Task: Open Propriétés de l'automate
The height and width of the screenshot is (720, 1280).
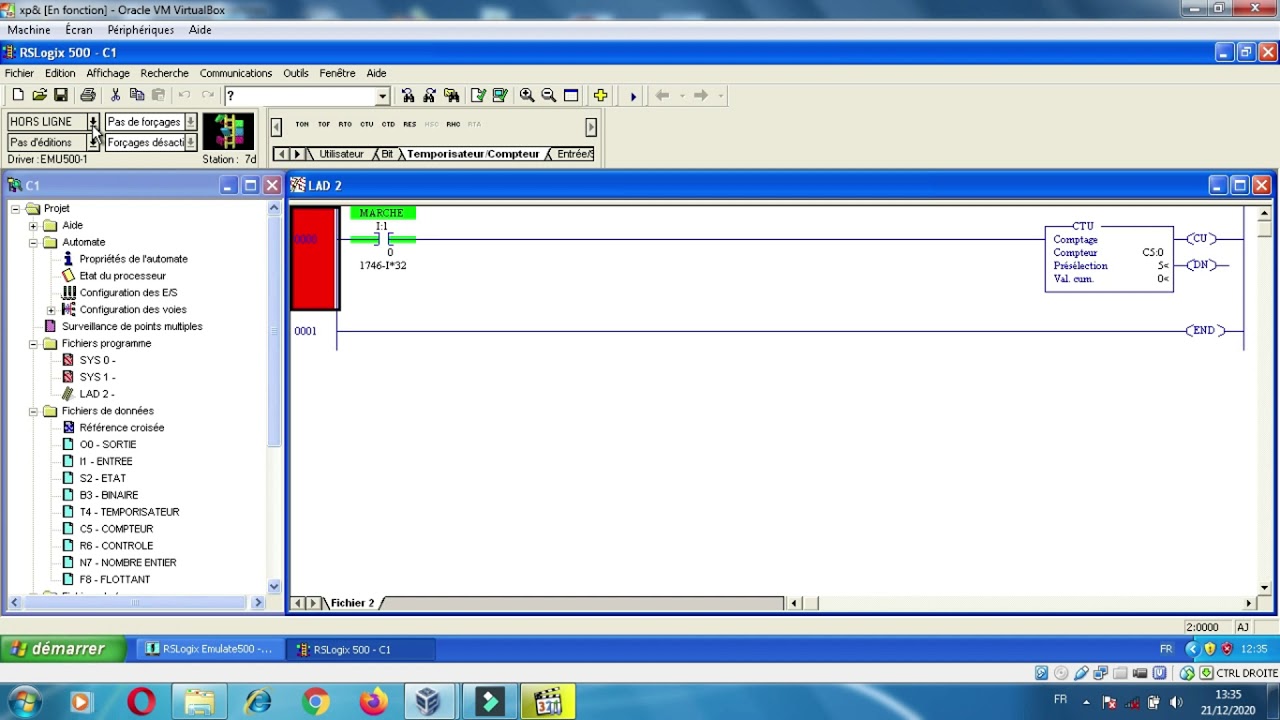Action: 133,259
